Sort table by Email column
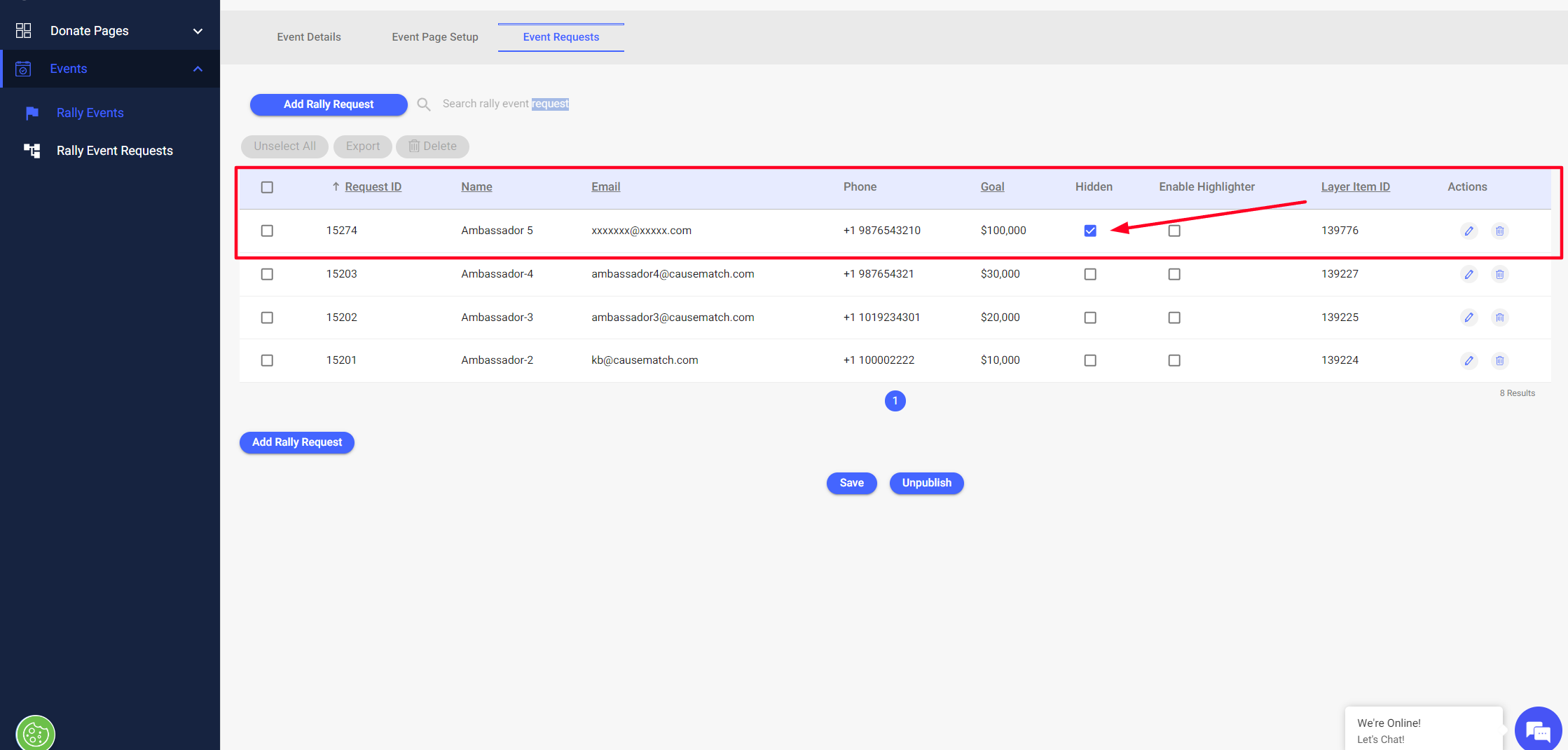Image resolution: width=1568 pixels, height=750 pixels. point(606,186)
